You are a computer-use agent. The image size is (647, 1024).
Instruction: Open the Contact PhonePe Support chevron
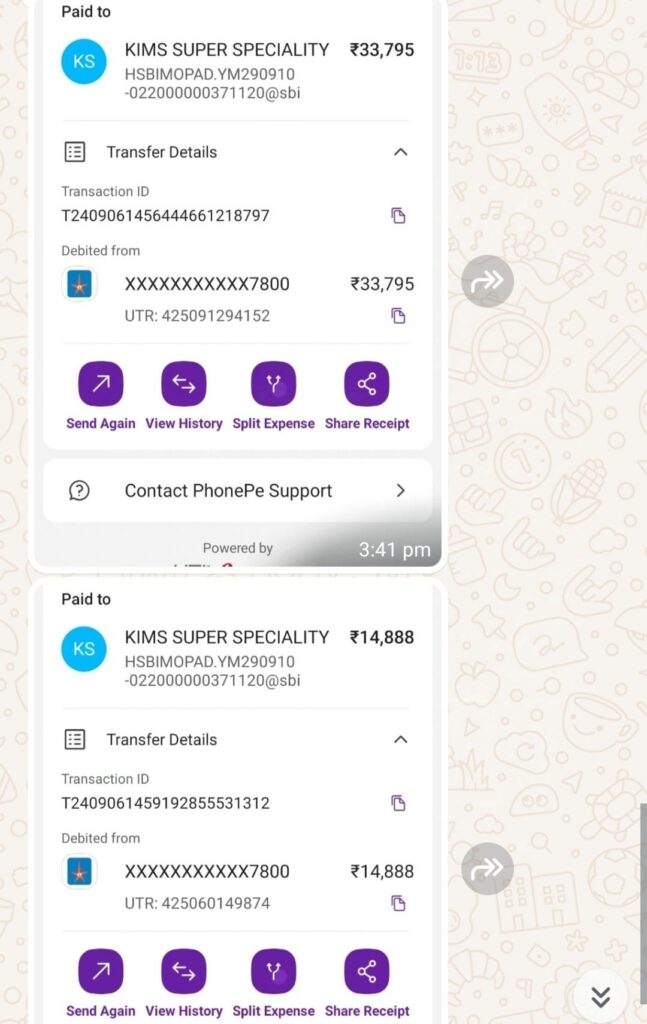(x=400, y=491)
